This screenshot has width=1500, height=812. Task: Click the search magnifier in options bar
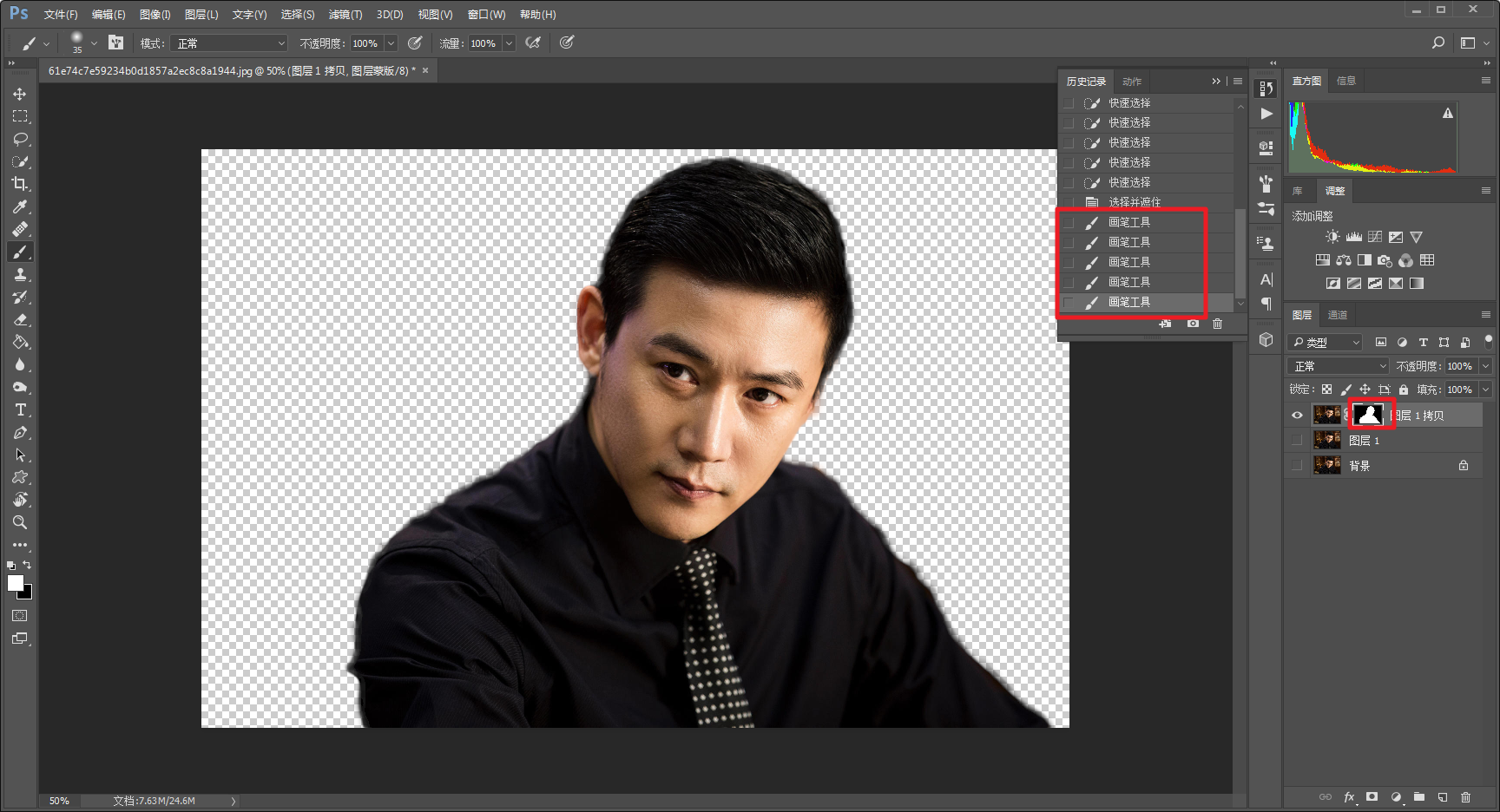pos(1438,43)
